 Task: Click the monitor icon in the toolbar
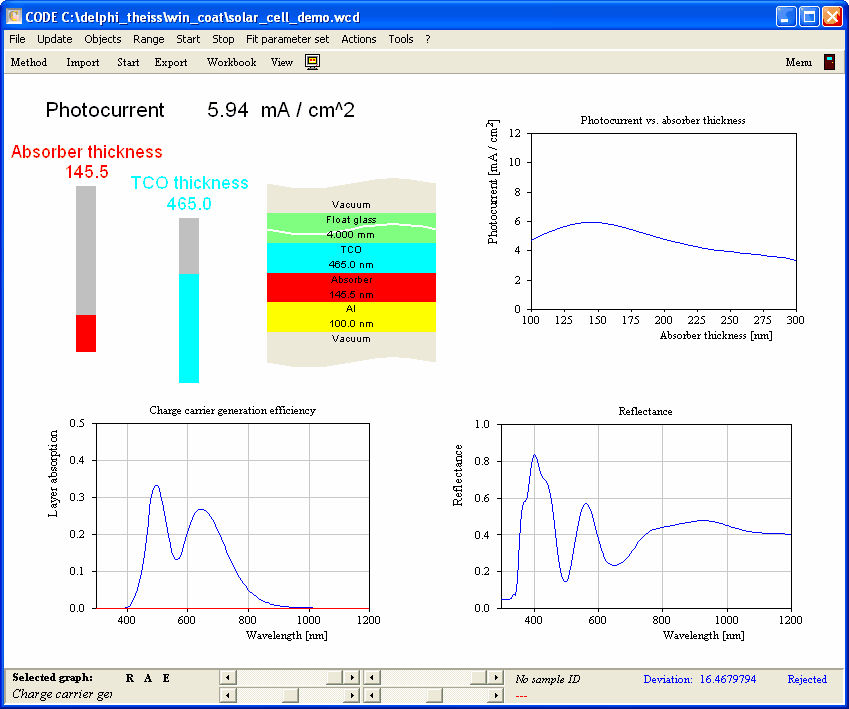[312, 62]
